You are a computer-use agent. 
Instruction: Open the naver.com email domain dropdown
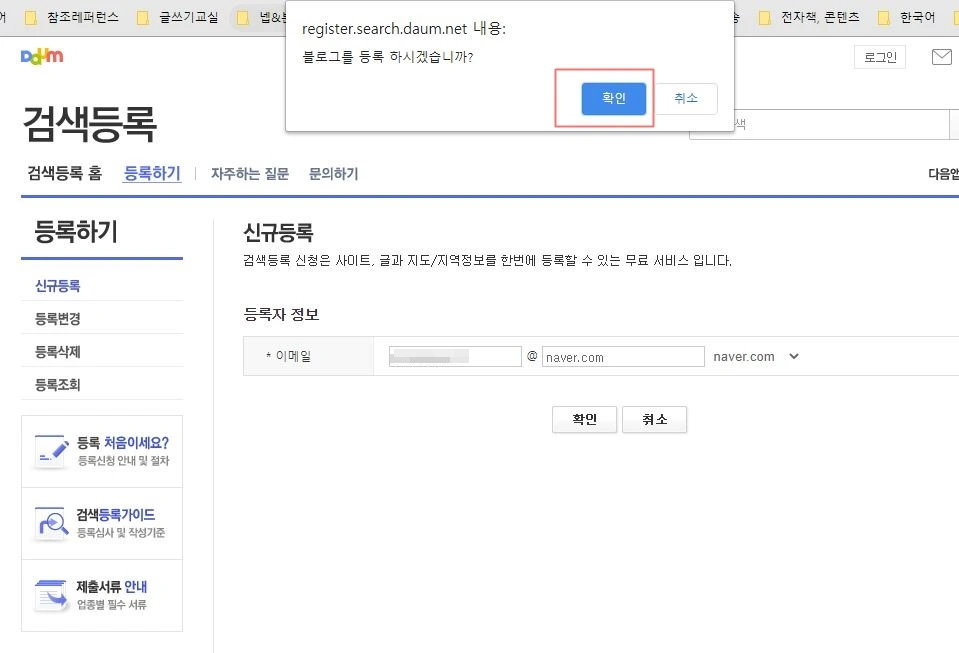coord(755,356)
